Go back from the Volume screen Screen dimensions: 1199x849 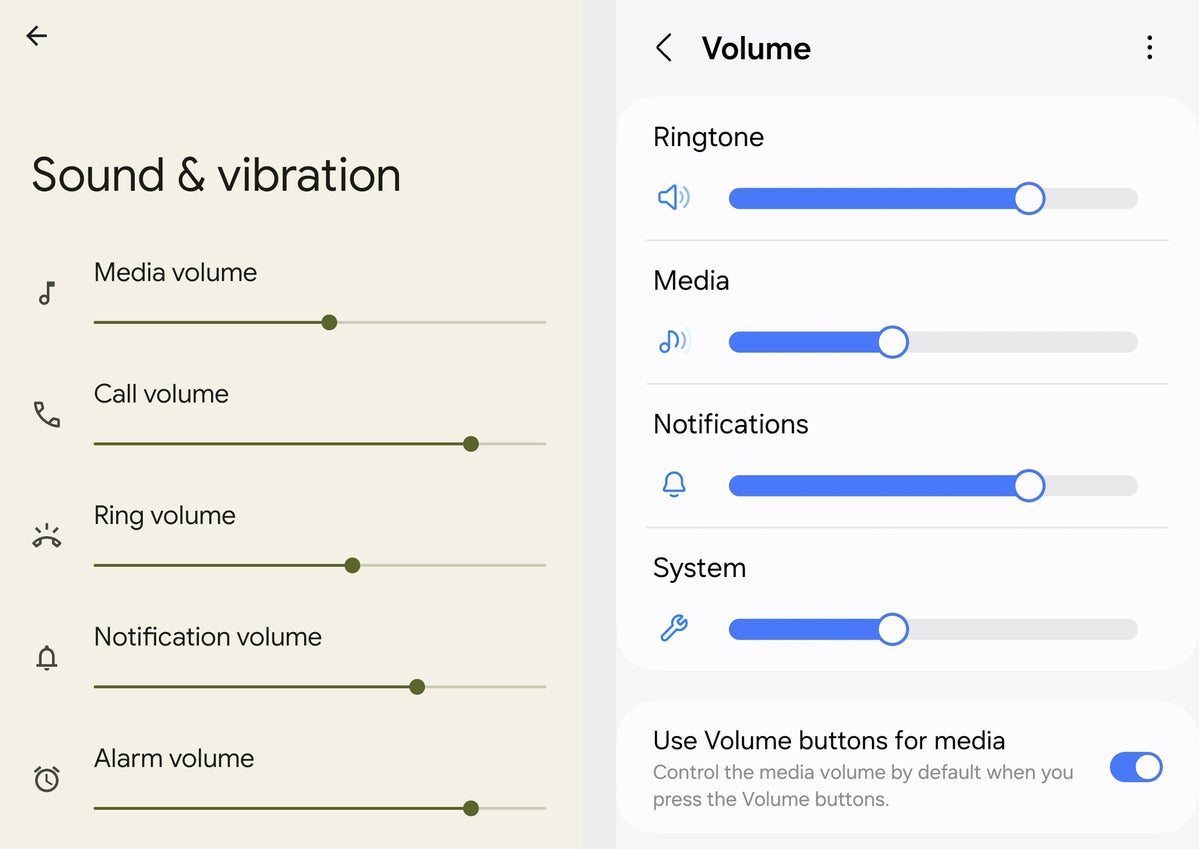[664, 47]
